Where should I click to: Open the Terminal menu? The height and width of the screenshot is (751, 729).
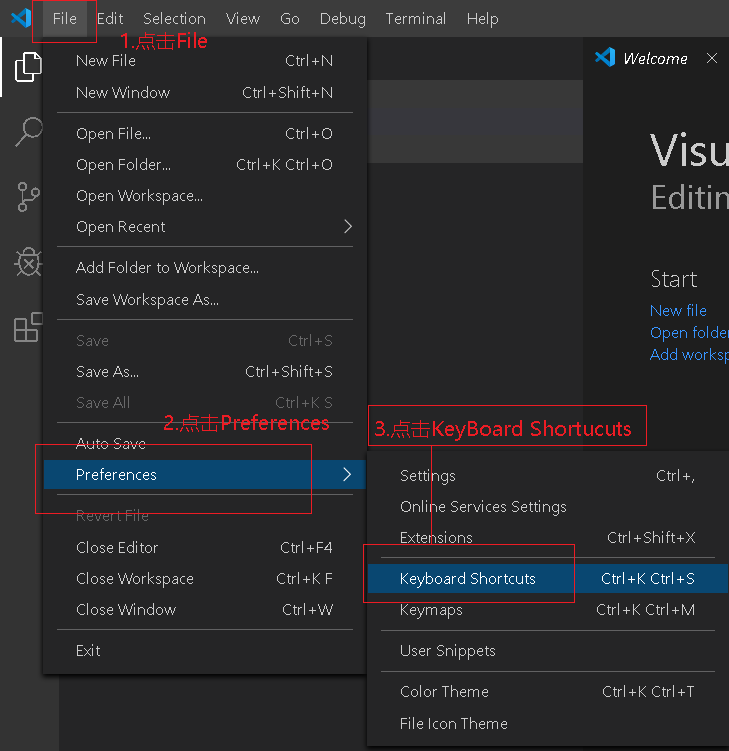(x=416, y=18)
